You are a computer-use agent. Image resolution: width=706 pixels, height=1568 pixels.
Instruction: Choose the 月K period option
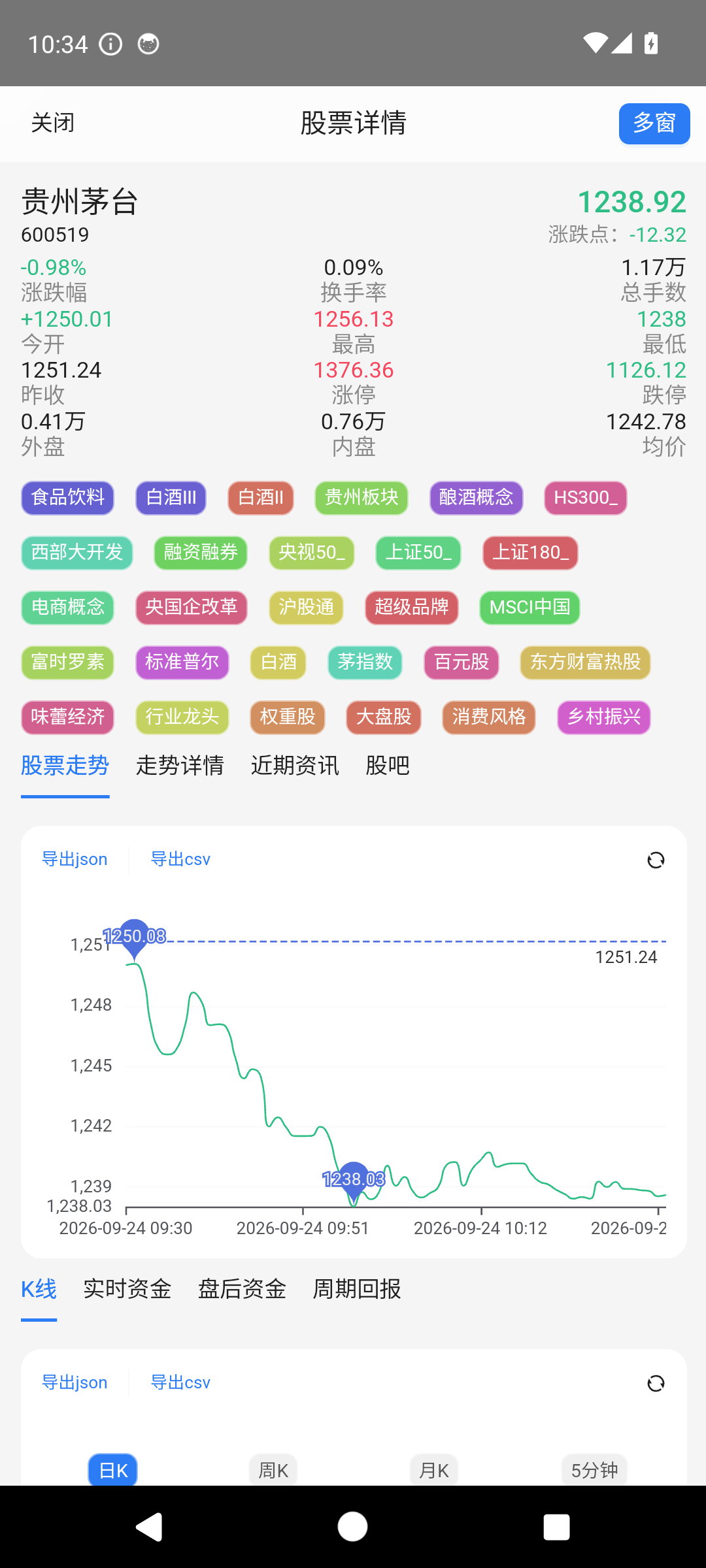(x=434, y=1470)
